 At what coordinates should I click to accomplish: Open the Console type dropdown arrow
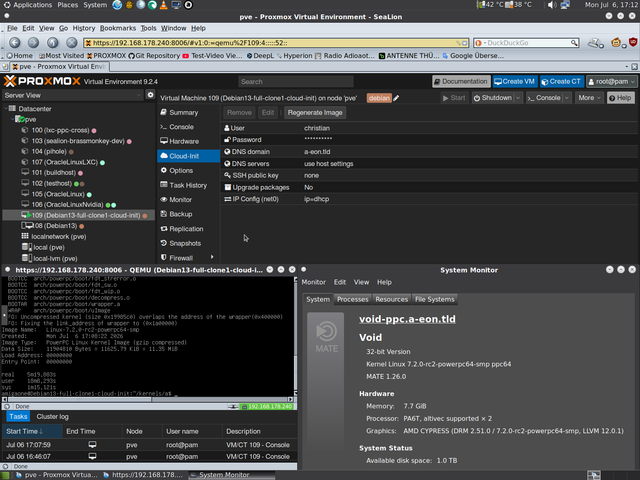tap(567, 98)
